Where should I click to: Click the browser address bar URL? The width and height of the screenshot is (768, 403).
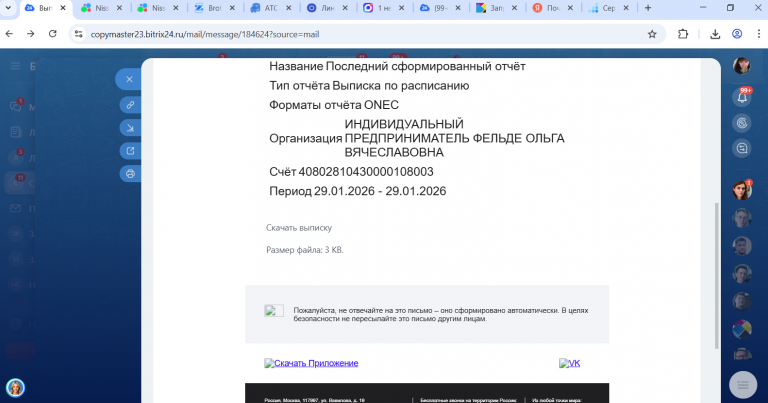tap(205, 34)
